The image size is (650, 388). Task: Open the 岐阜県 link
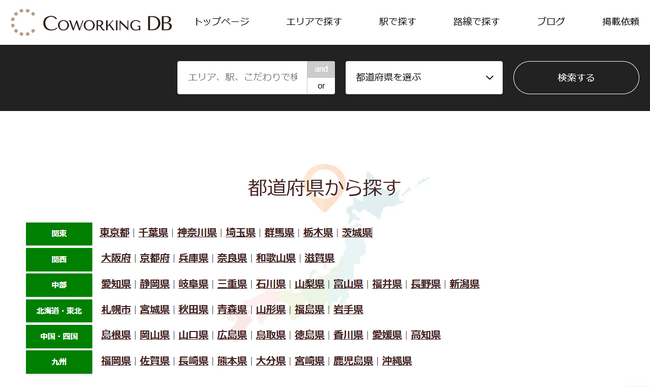coord(194,284)
